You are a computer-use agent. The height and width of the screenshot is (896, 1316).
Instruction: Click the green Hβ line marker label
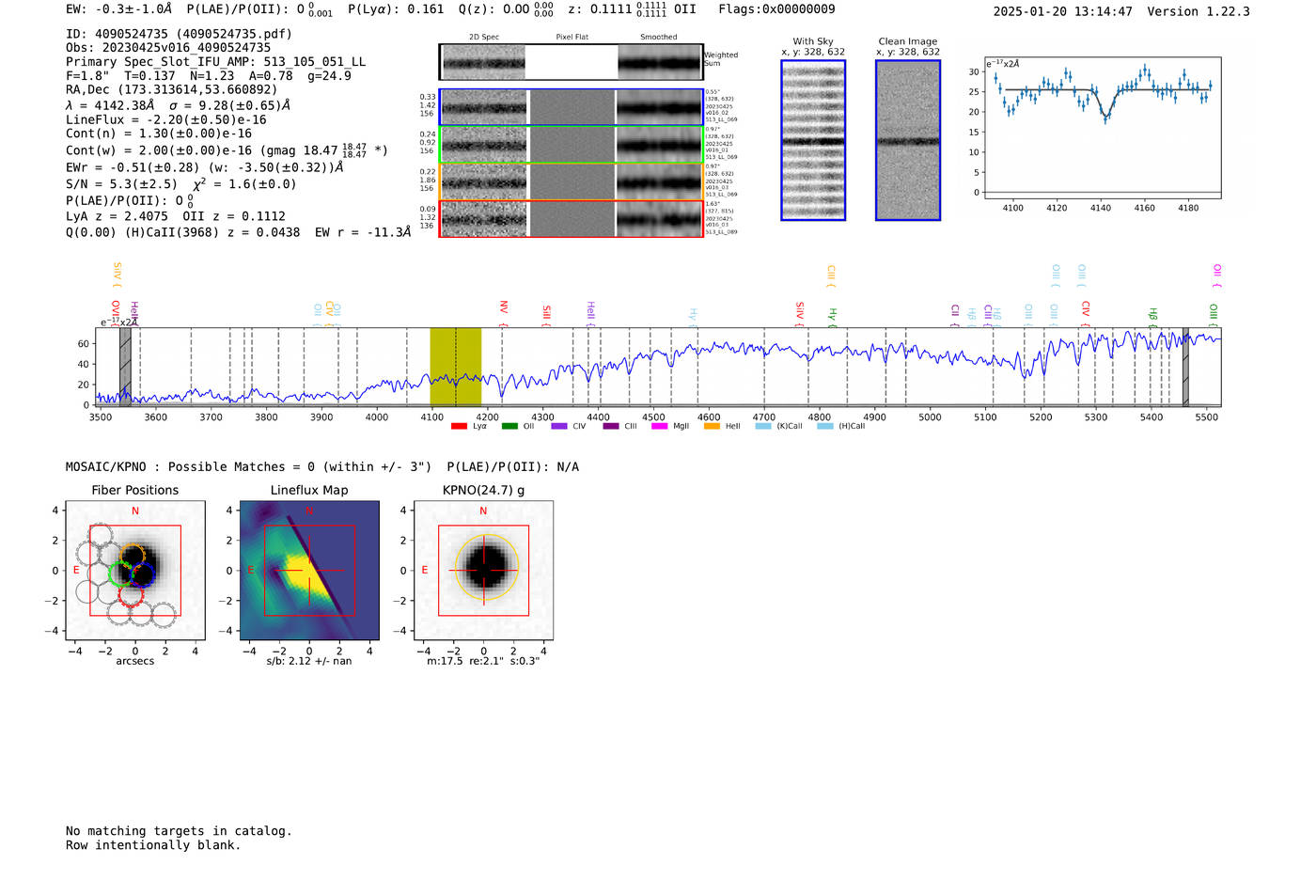point(1152,314)
